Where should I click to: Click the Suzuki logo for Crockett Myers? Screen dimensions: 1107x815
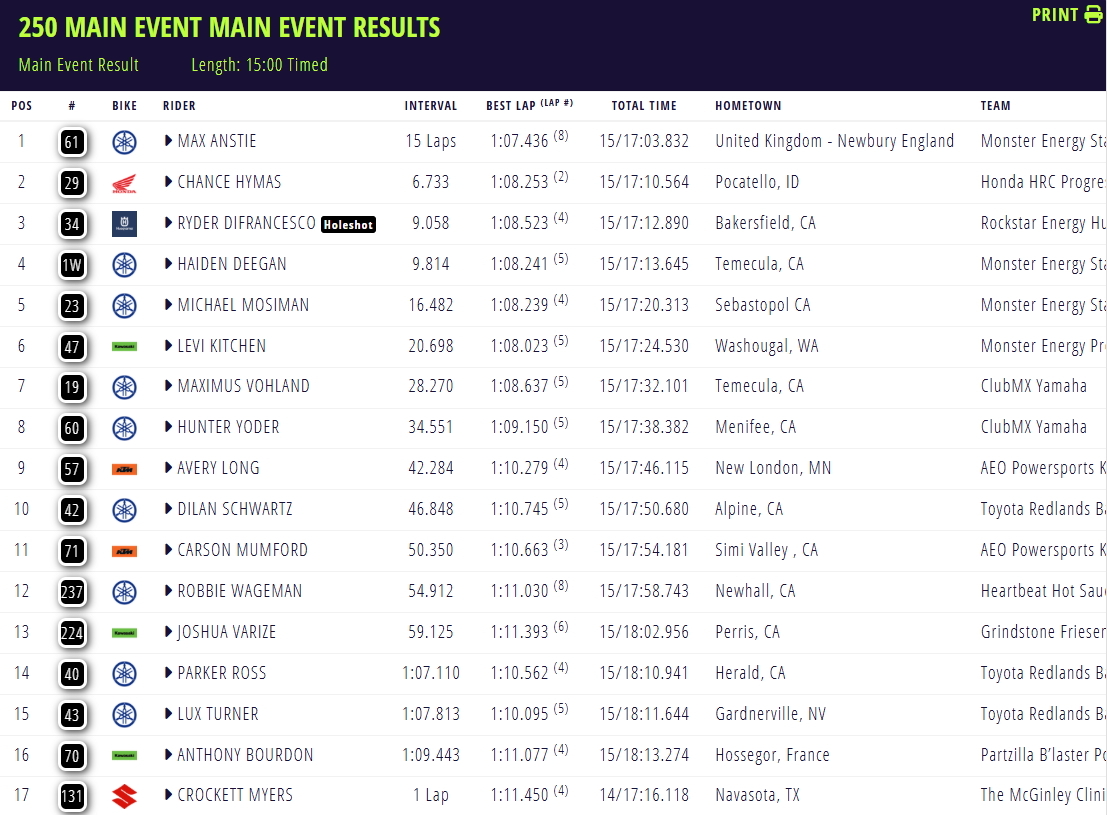tap(124, 796)
